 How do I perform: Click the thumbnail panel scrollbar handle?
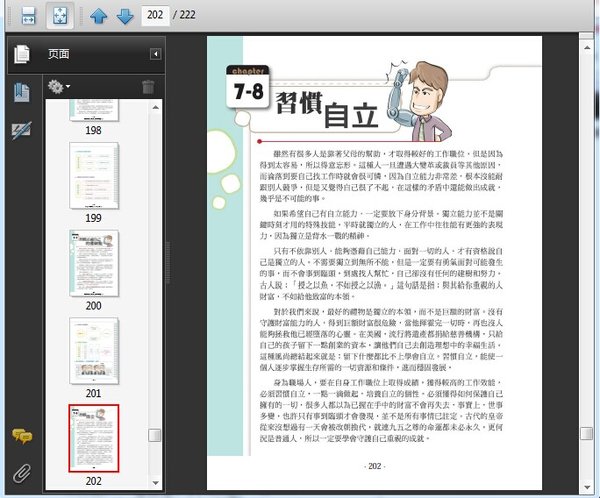pos(154,435)
